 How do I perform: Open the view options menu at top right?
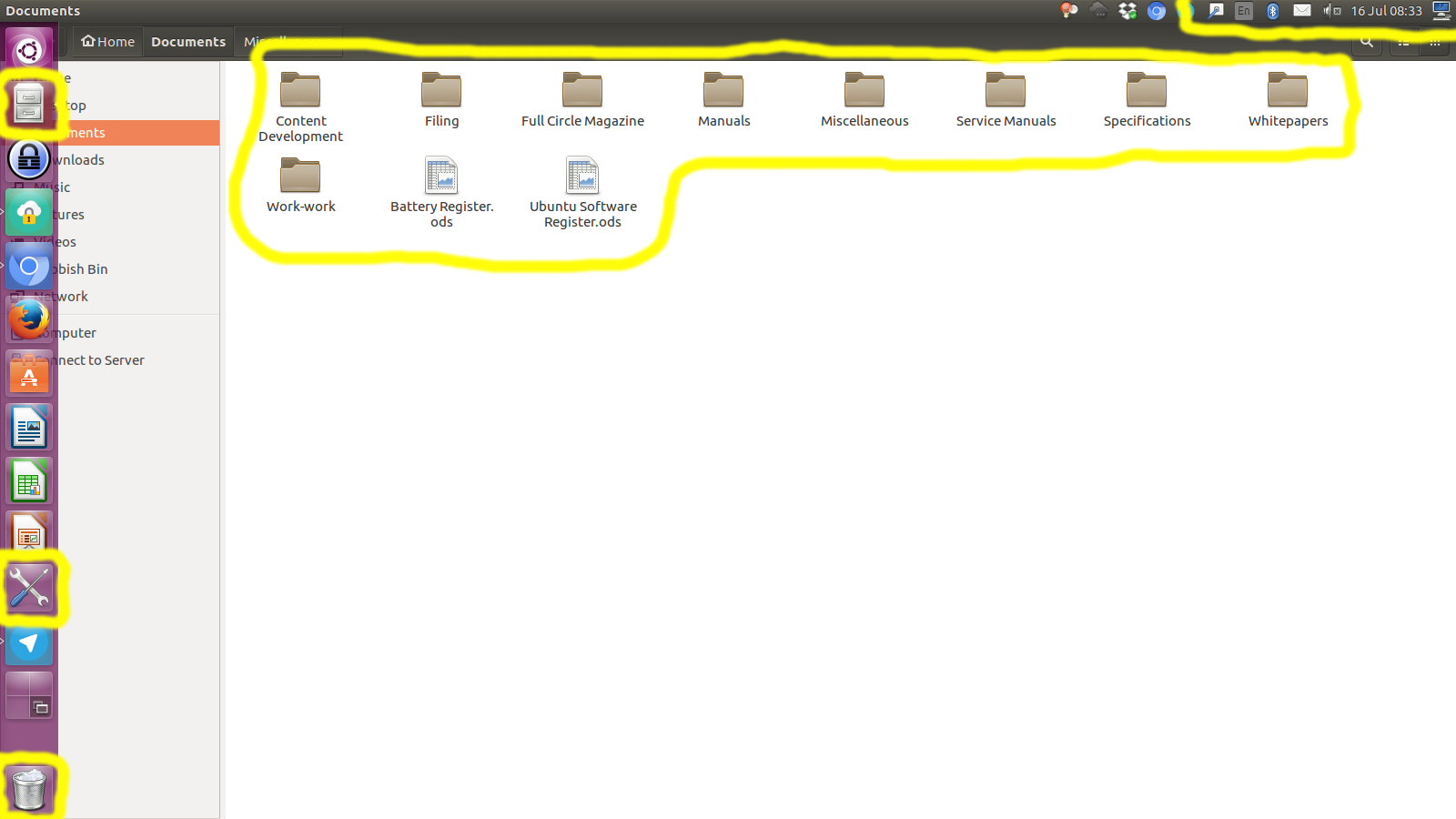coord(1435,42)
